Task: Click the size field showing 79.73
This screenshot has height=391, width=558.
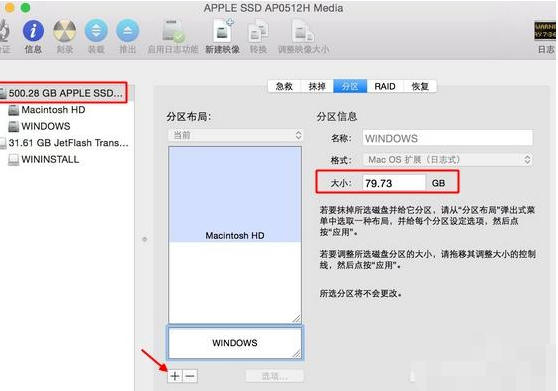Action: (x=394, y=183)
